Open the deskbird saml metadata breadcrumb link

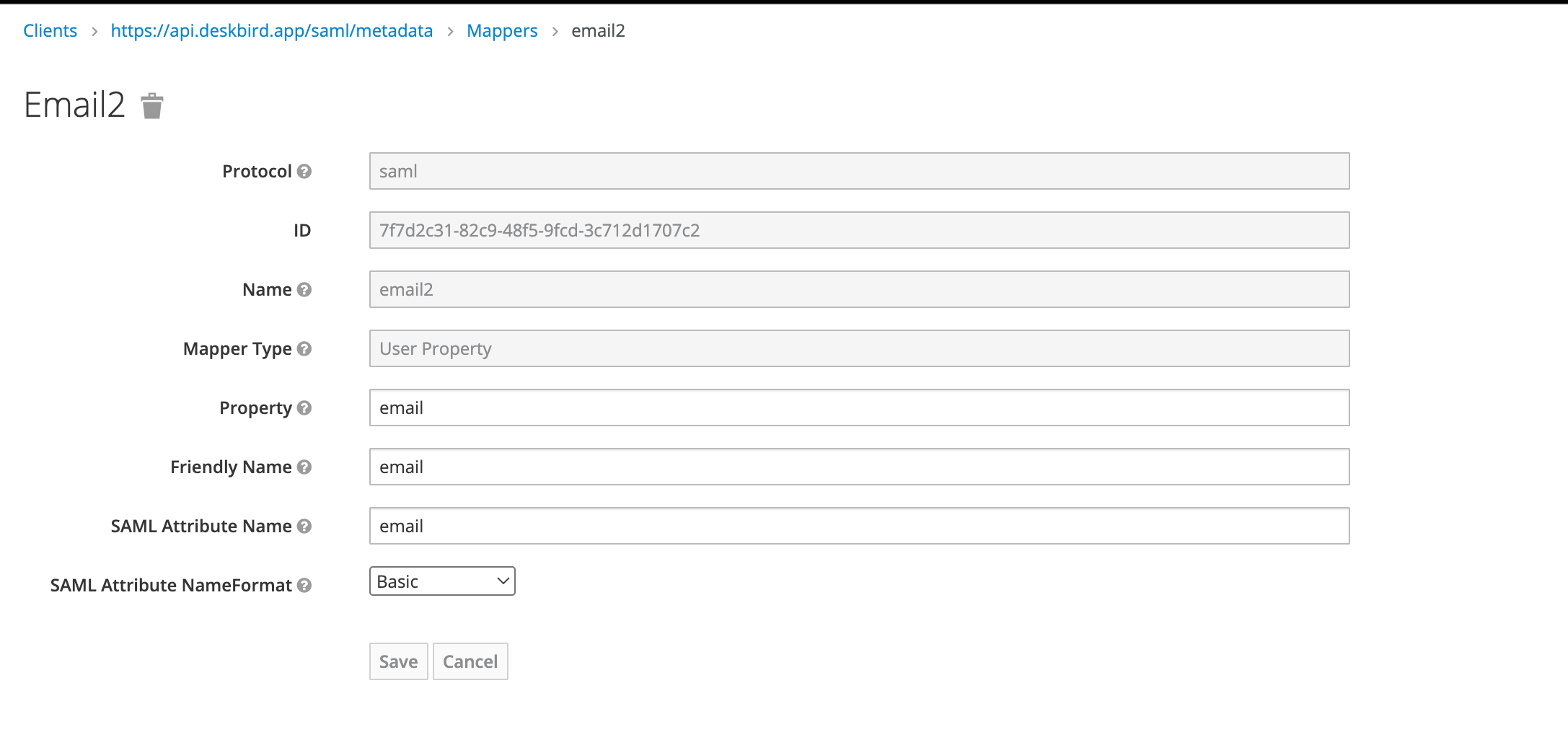click(271, 31)
